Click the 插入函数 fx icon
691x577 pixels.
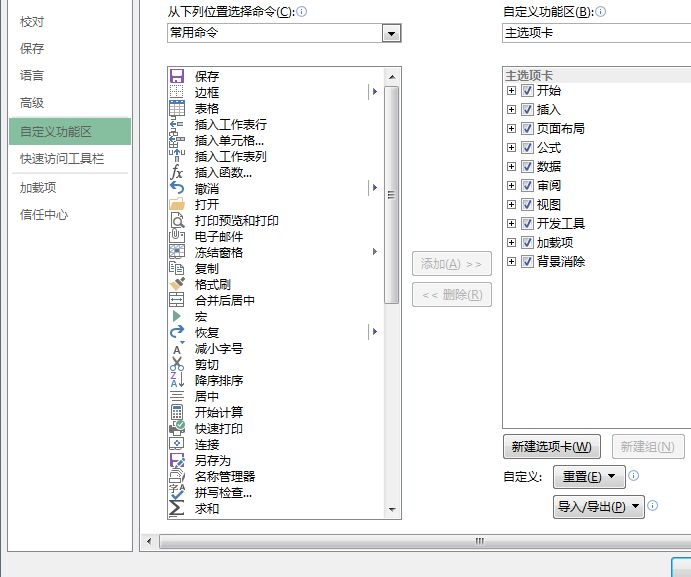[x=177, y=172]
